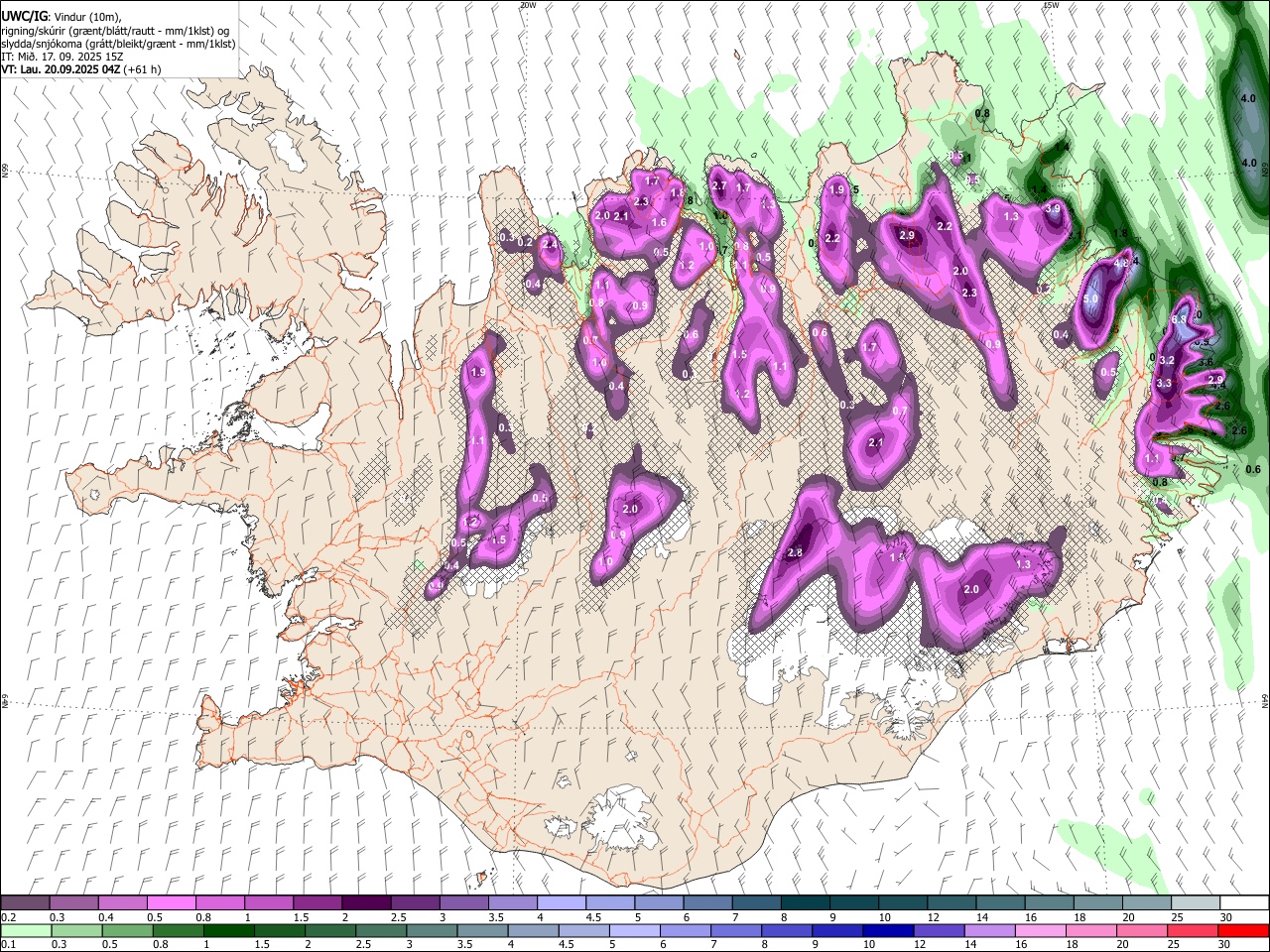Select the upper legend swatch starting at 6
Image resolution: width=1270 pixels, height=952 pixels.
(707, 902)
